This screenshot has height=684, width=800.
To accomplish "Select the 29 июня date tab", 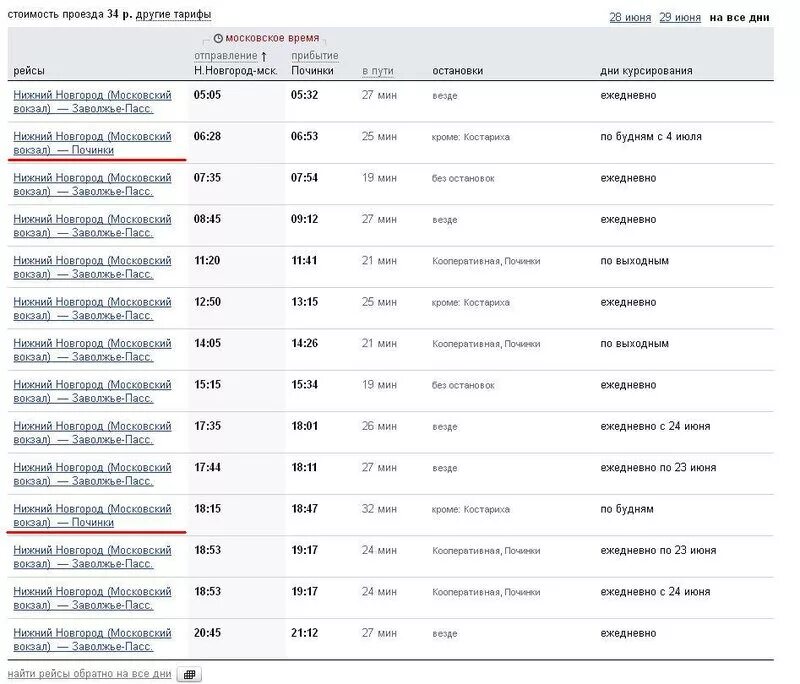I will (x=680, y=17).
